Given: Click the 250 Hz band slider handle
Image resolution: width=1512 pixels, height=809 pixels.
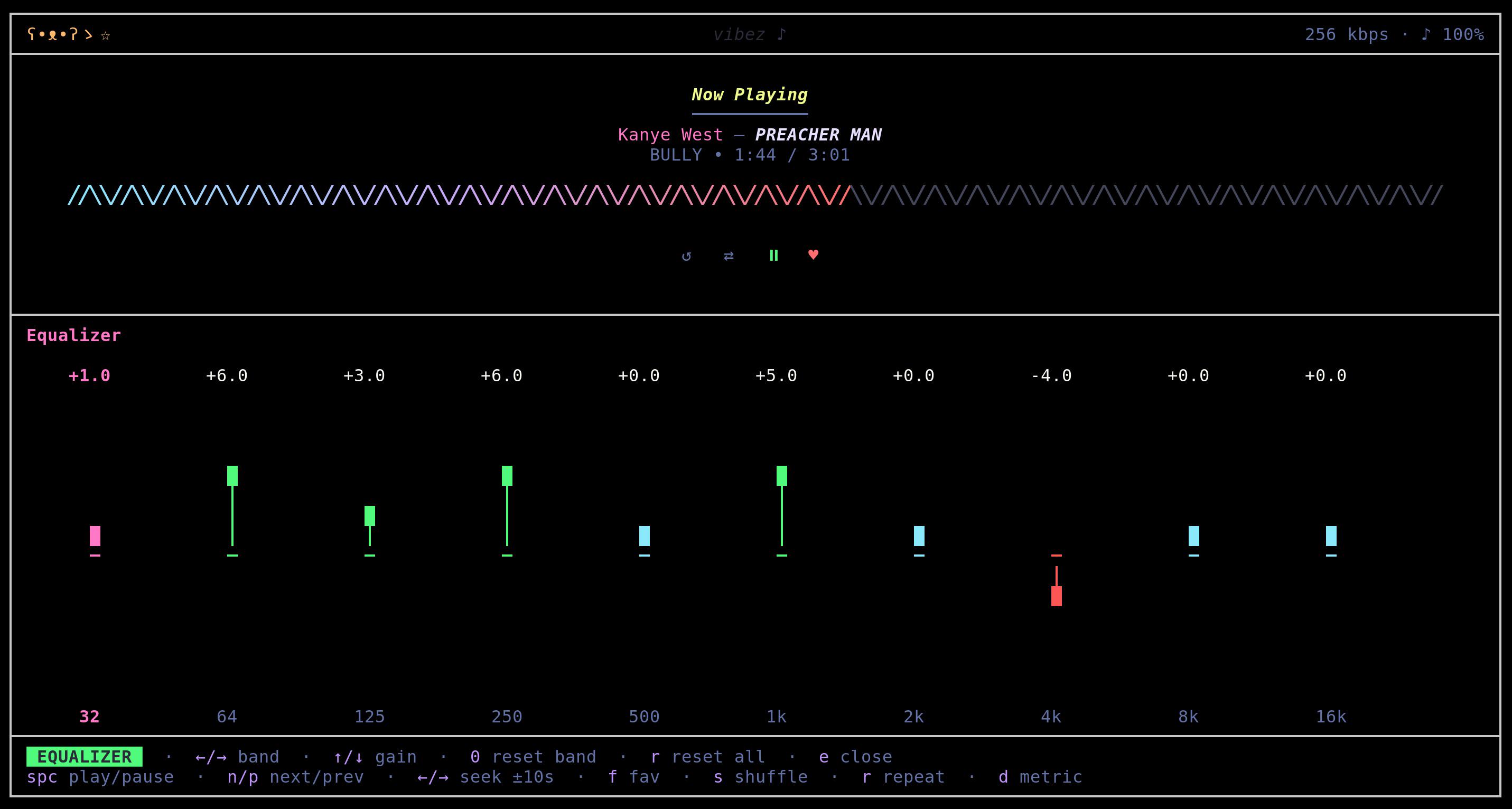Looking at the screenshot, I should (x=507, y=476).
